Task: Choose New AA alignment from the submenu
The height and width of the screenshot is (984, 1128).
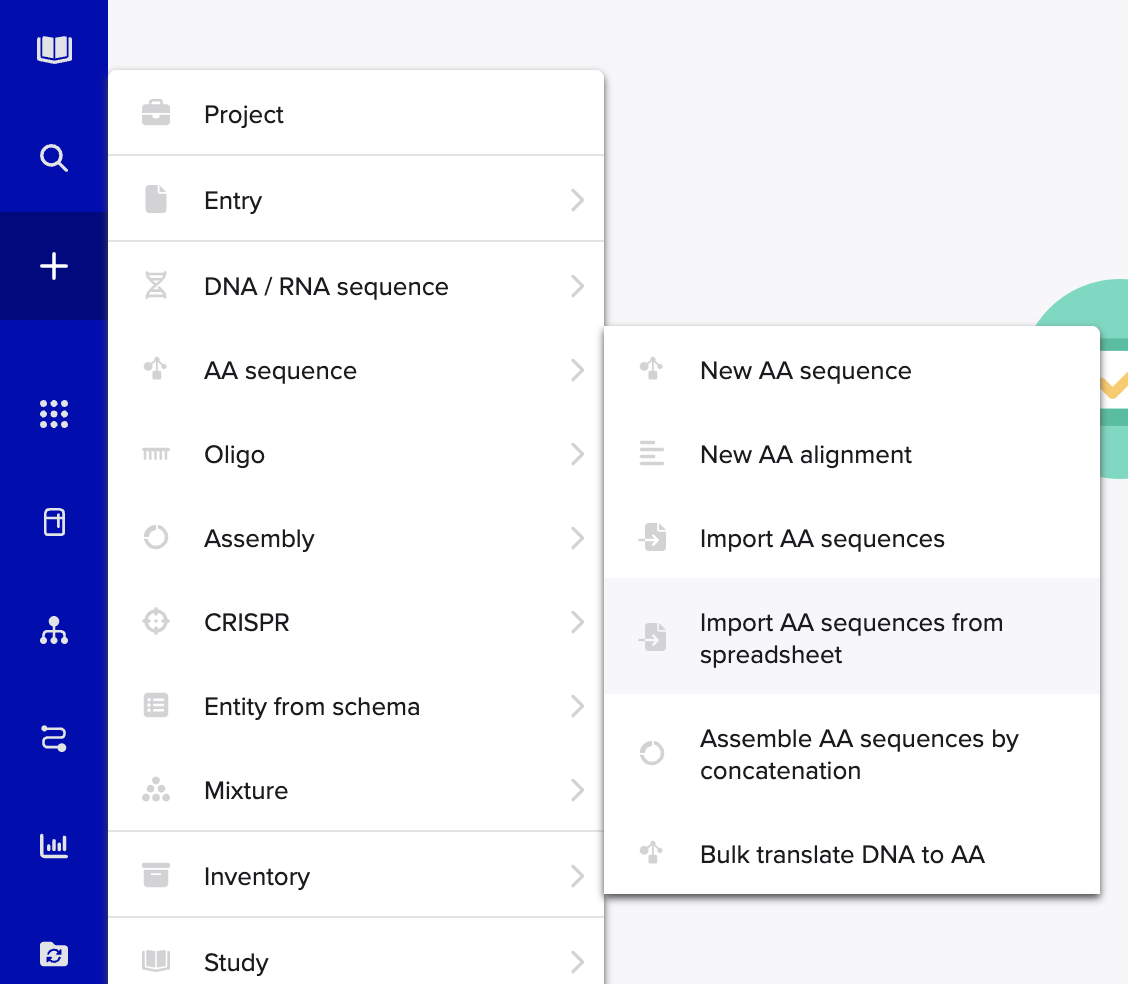Action: (x=805, y=454)
